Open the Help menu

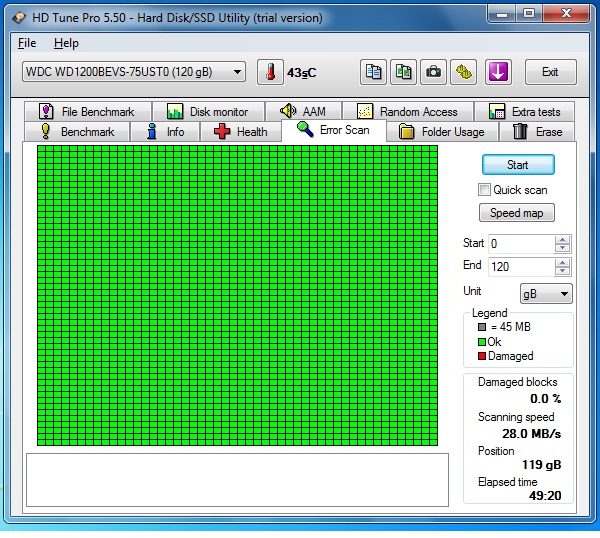click(x=66, y=43)
